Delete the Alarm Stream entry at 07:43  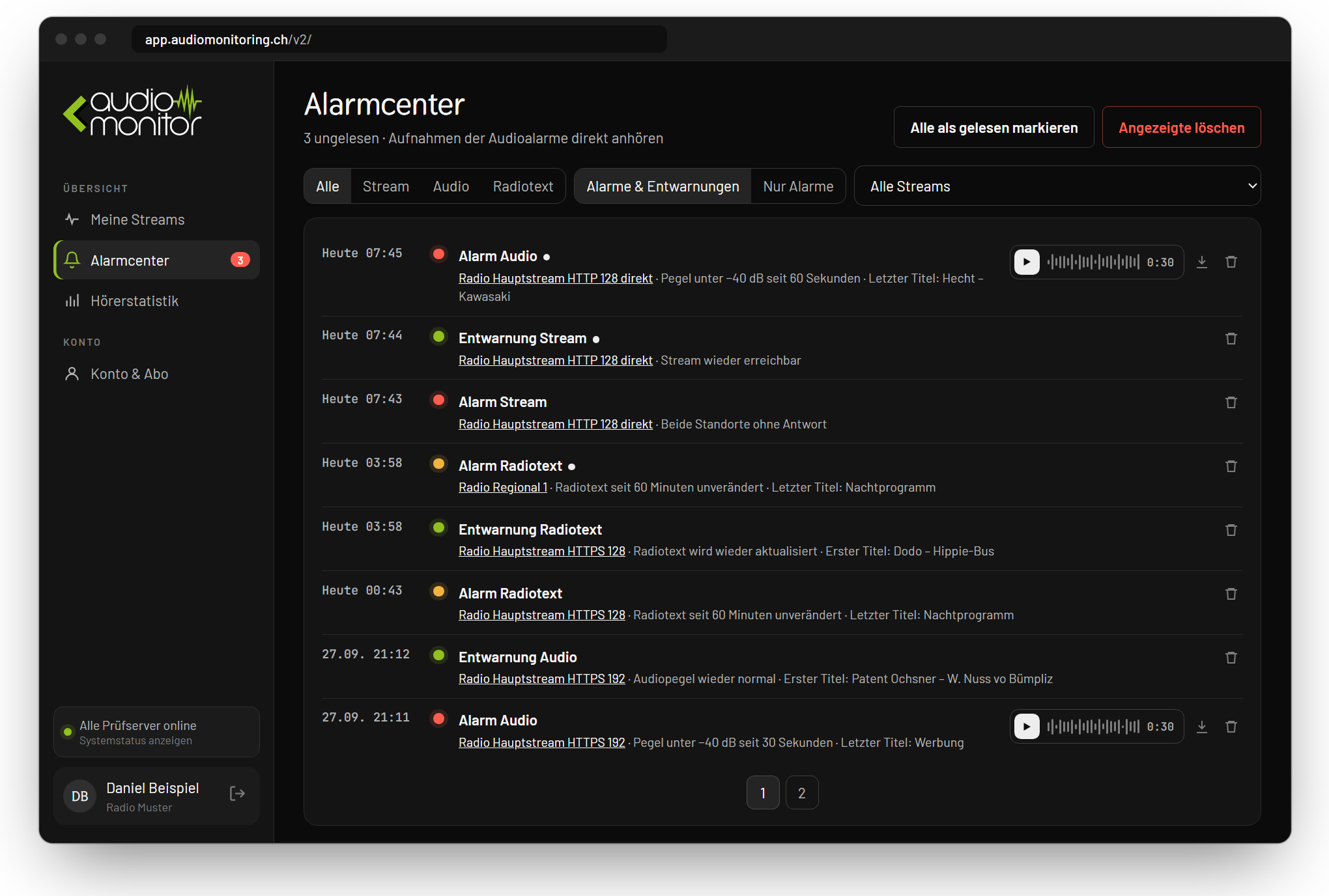(1231, 403)
